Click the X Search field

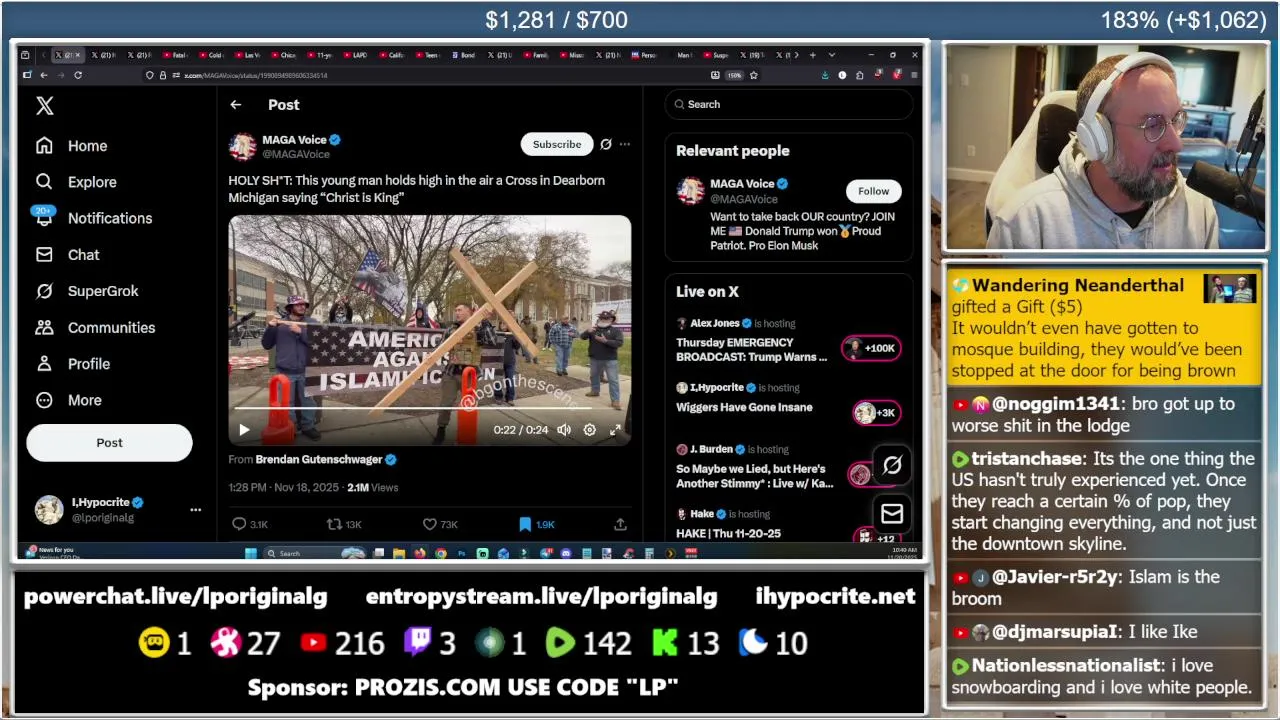789,104
